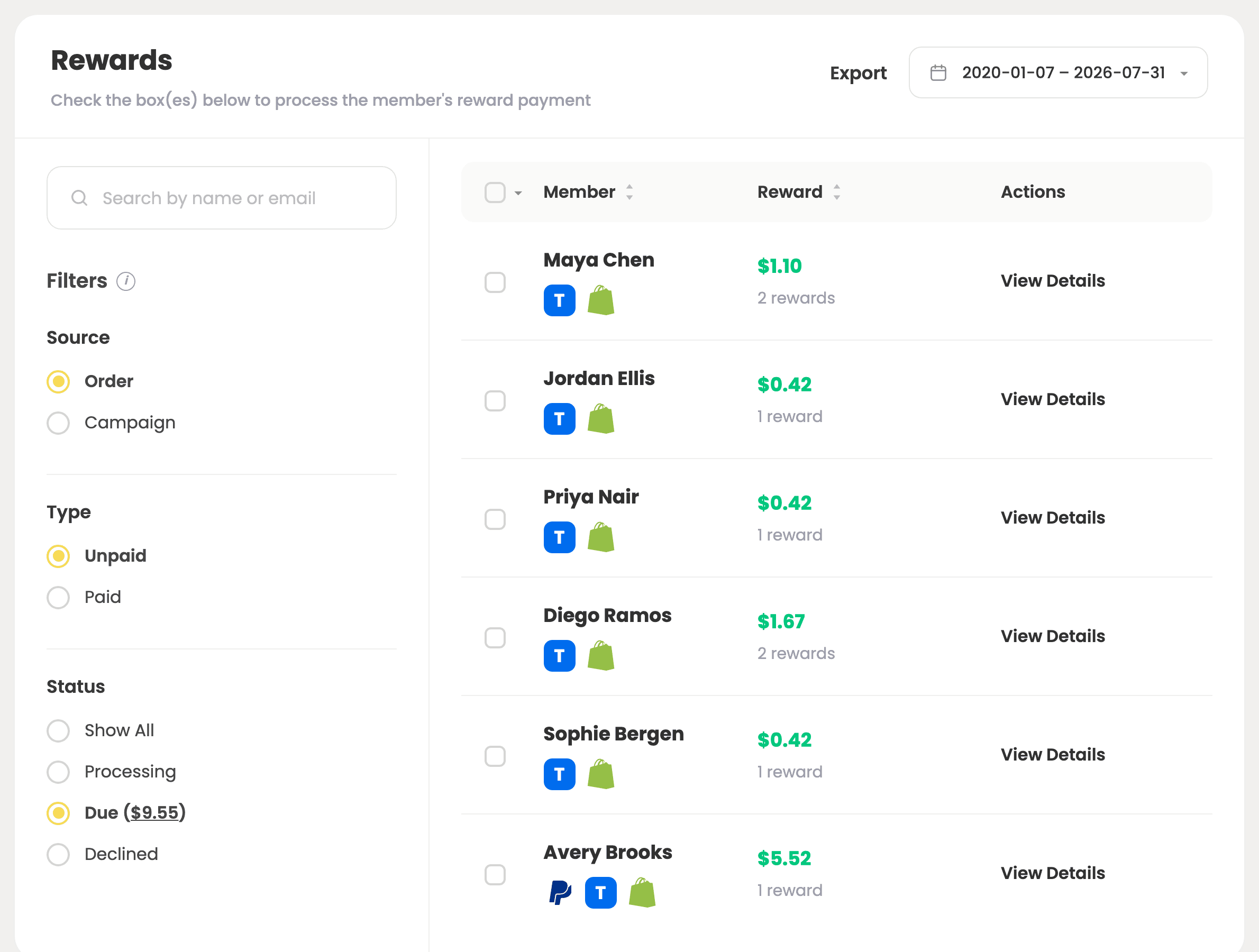Check the box for Jordan Ellis
1259x952 pixels.
(495, 400)
